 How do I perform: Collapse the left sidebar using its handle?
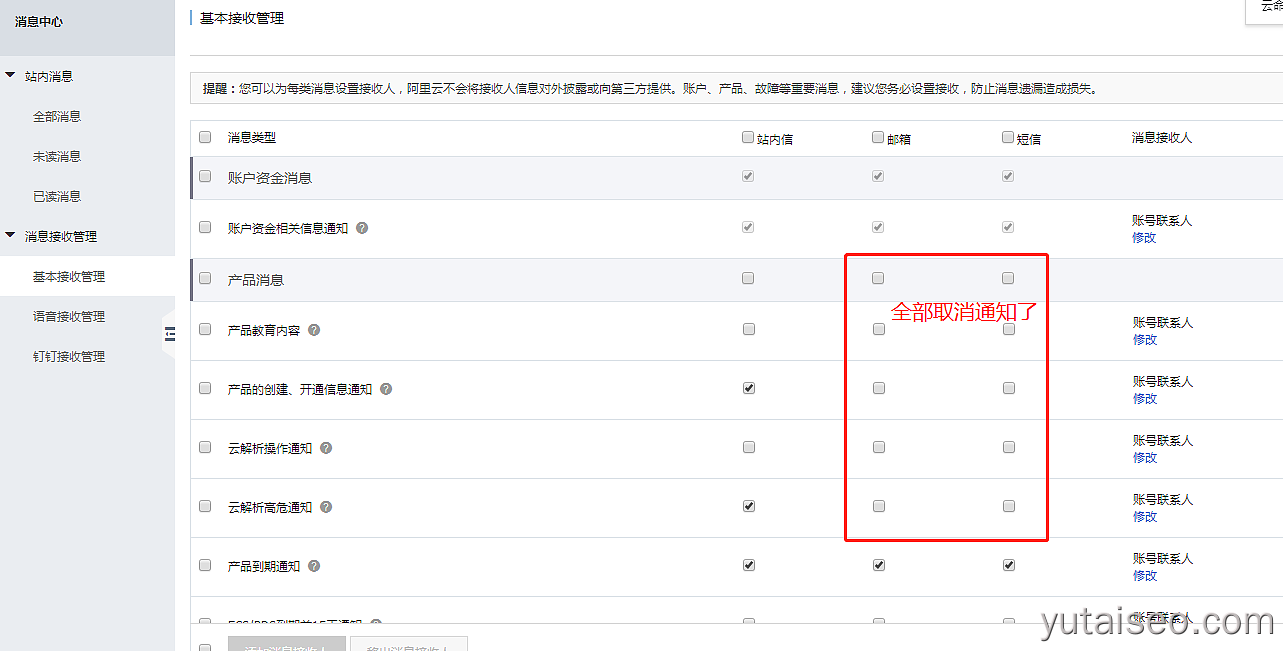click(169, 335)
